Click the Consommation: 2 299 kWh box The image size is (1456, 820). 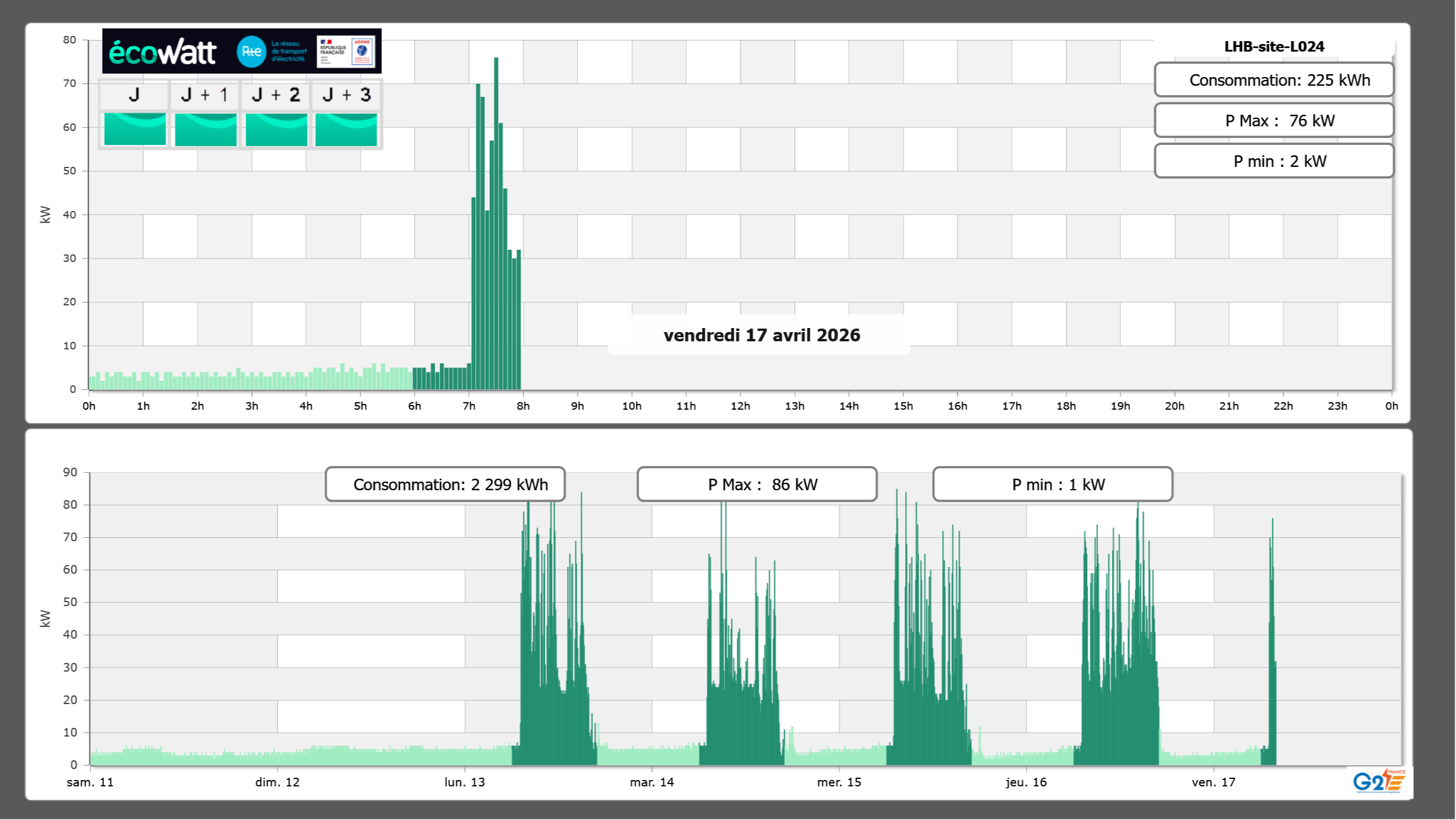(x=445, y=484)
